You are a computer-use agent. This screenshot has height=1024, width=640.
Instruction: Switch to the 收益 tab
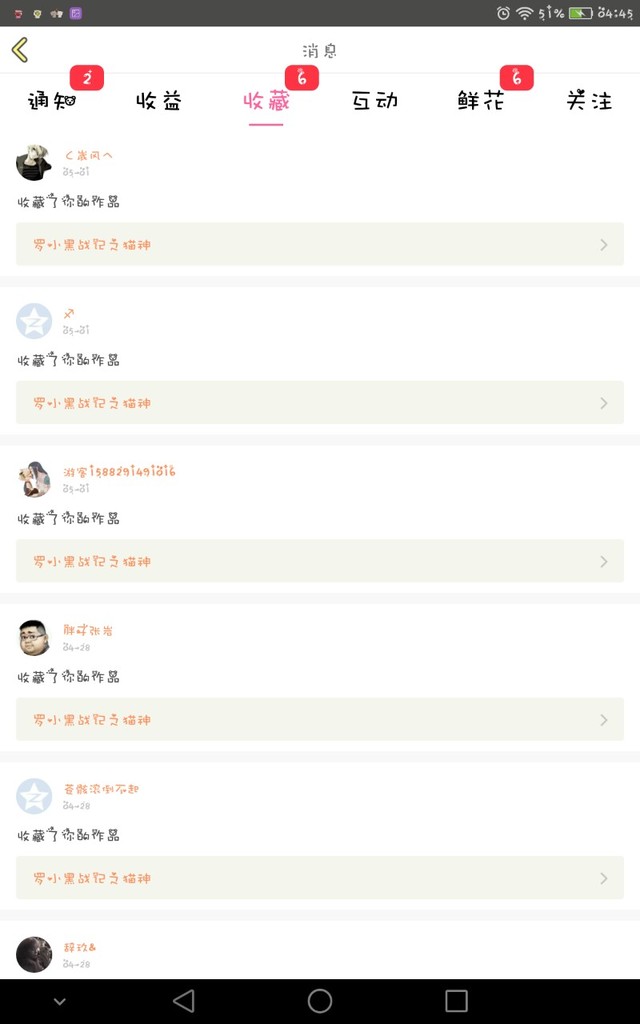click(x=159, y=101)
